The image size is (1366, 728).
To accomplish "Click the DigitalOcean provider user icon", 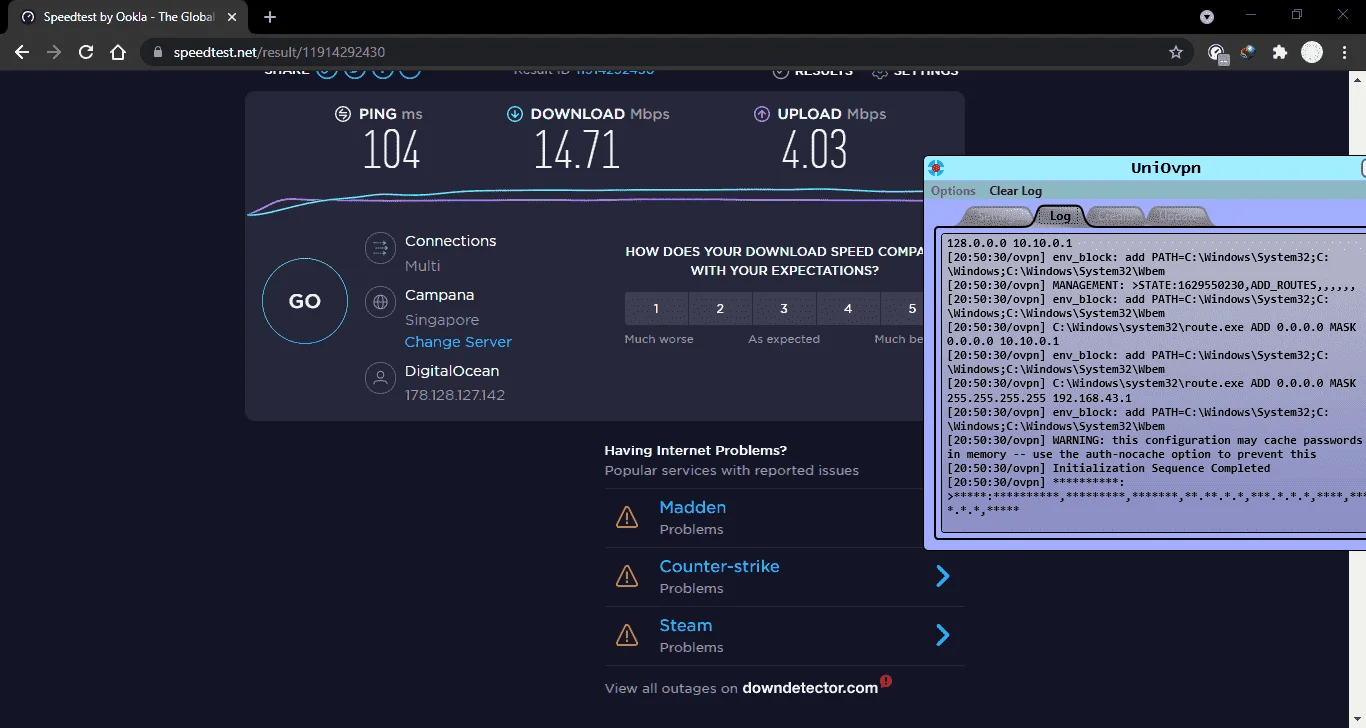I will (380, 377).
